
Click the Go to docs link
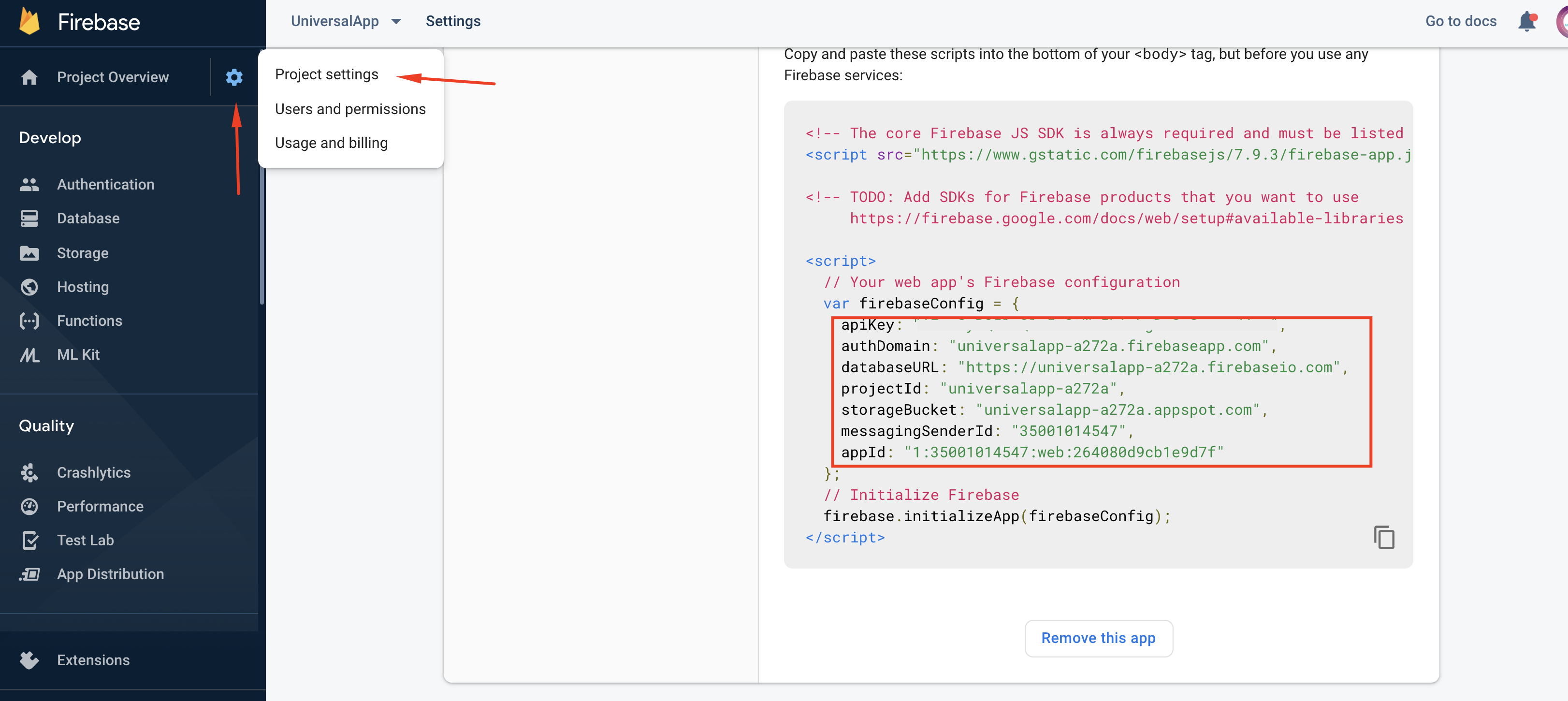pyautogui.click(x=1460, y=21)
